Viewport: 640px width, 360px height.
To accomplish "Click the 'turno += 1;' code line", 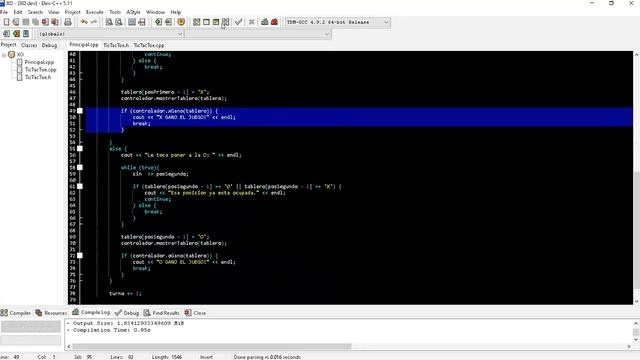I will [x=125, y=293].
